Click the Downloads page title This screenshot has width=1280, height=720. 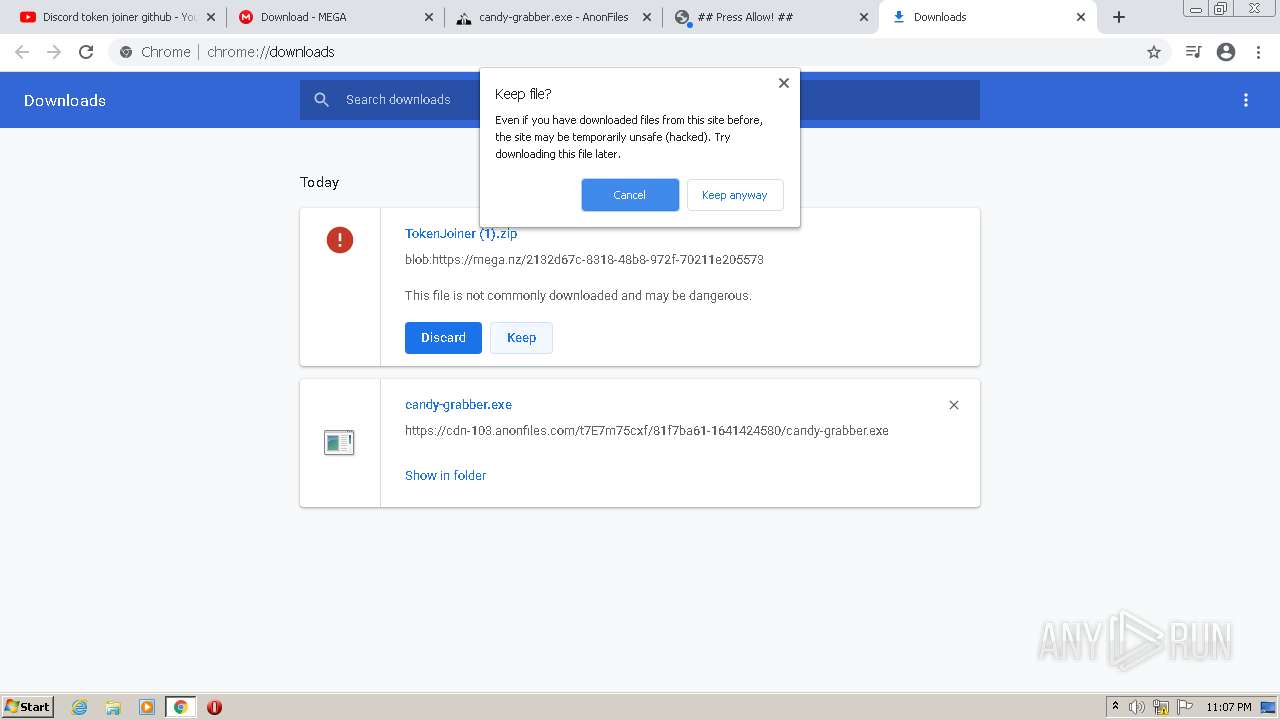(65, 100)
